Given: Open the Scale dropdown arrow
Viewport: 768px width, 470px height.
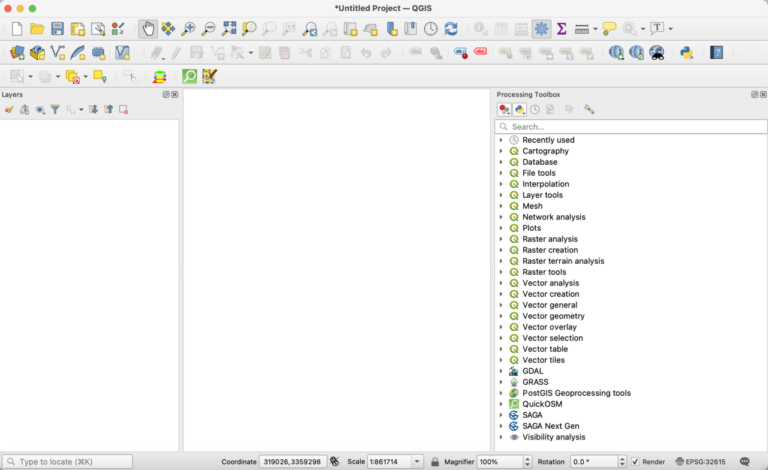Looking at the screenshot, I should pos(417,462).
